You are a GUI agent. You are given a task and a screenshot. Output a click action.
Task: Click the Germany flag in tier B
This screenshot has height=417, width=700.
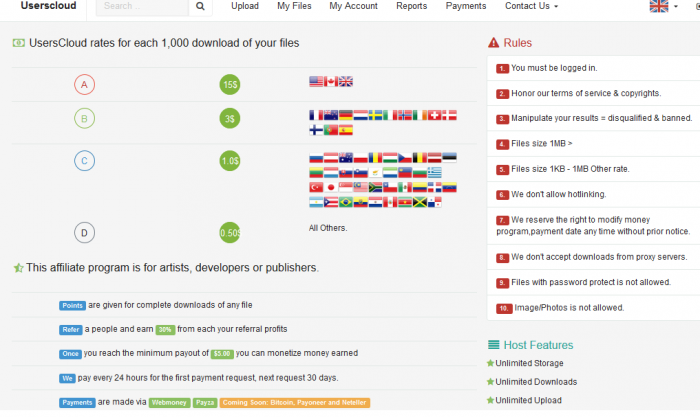coord(346,115)
